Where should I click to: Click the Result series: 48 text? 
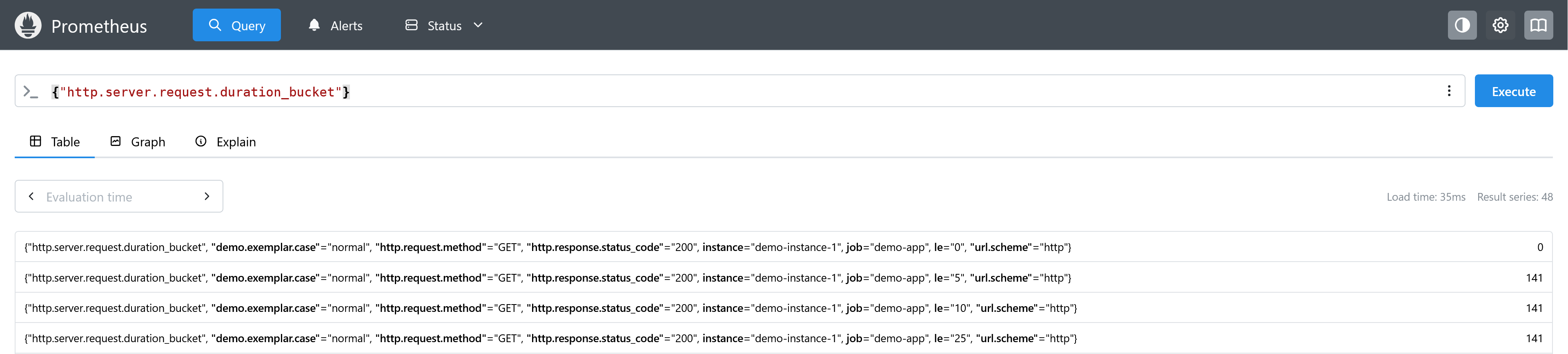coord(1515,197)
